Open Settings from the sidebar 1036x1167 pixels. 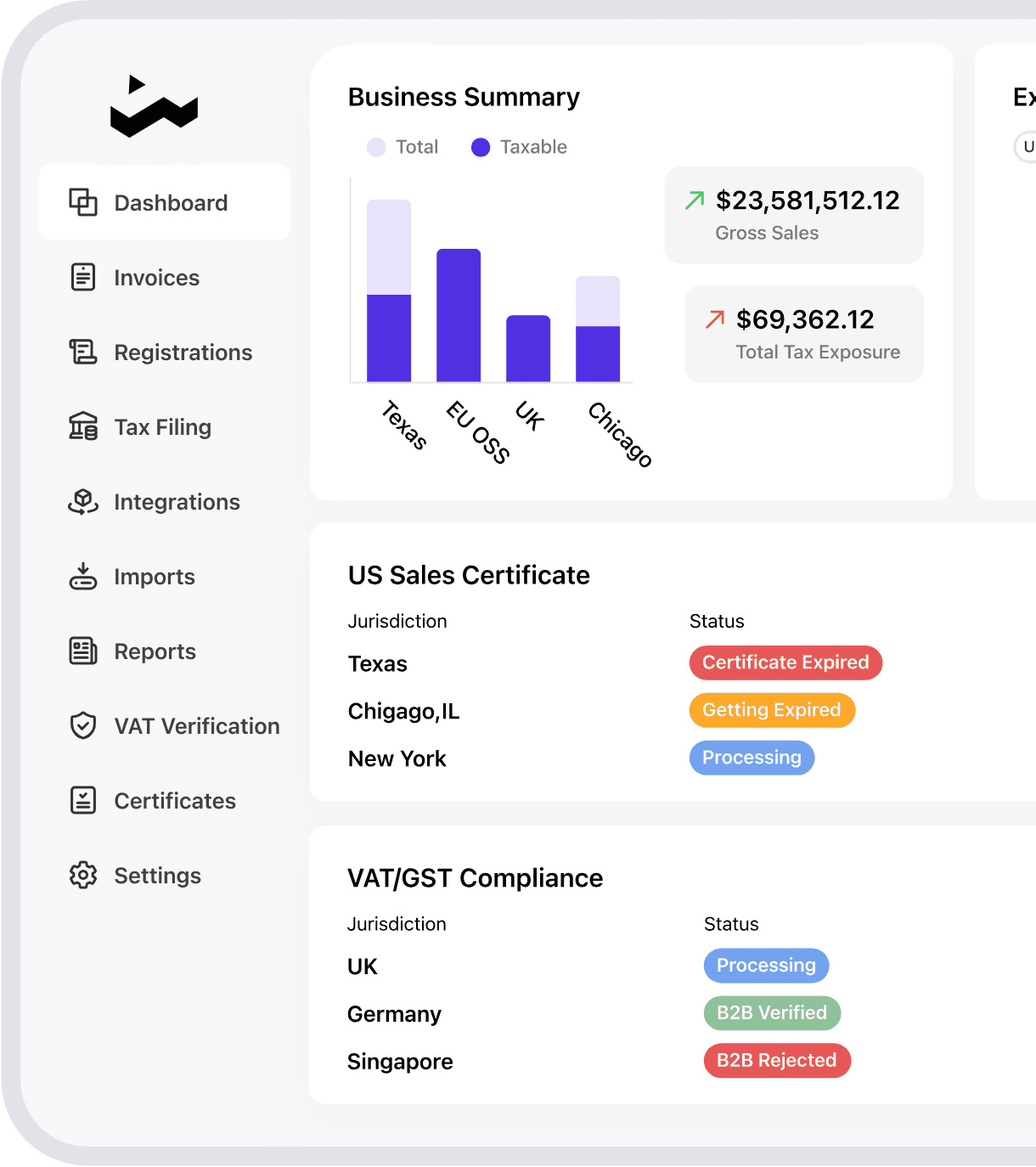165,875
